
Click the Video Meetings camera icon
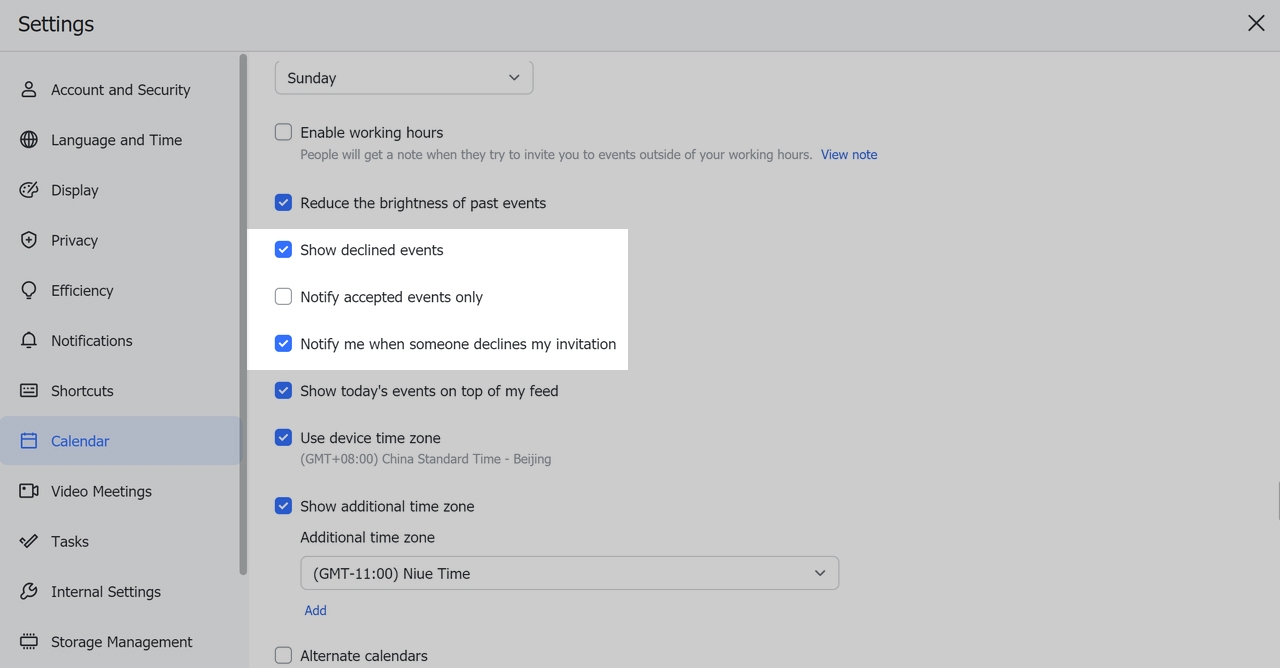(29, 491)
